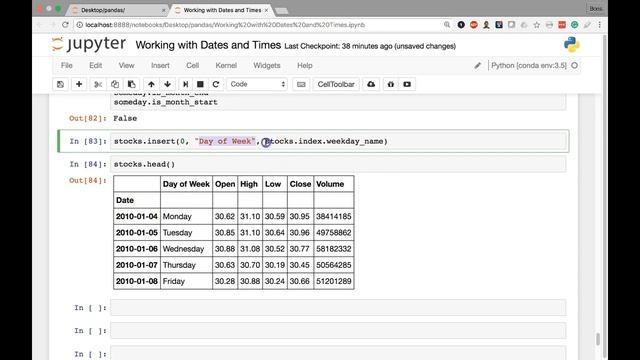Viewport: 640px width, 360px height.
Task: Select Working with Dates and Times tab
Action: 222,10
